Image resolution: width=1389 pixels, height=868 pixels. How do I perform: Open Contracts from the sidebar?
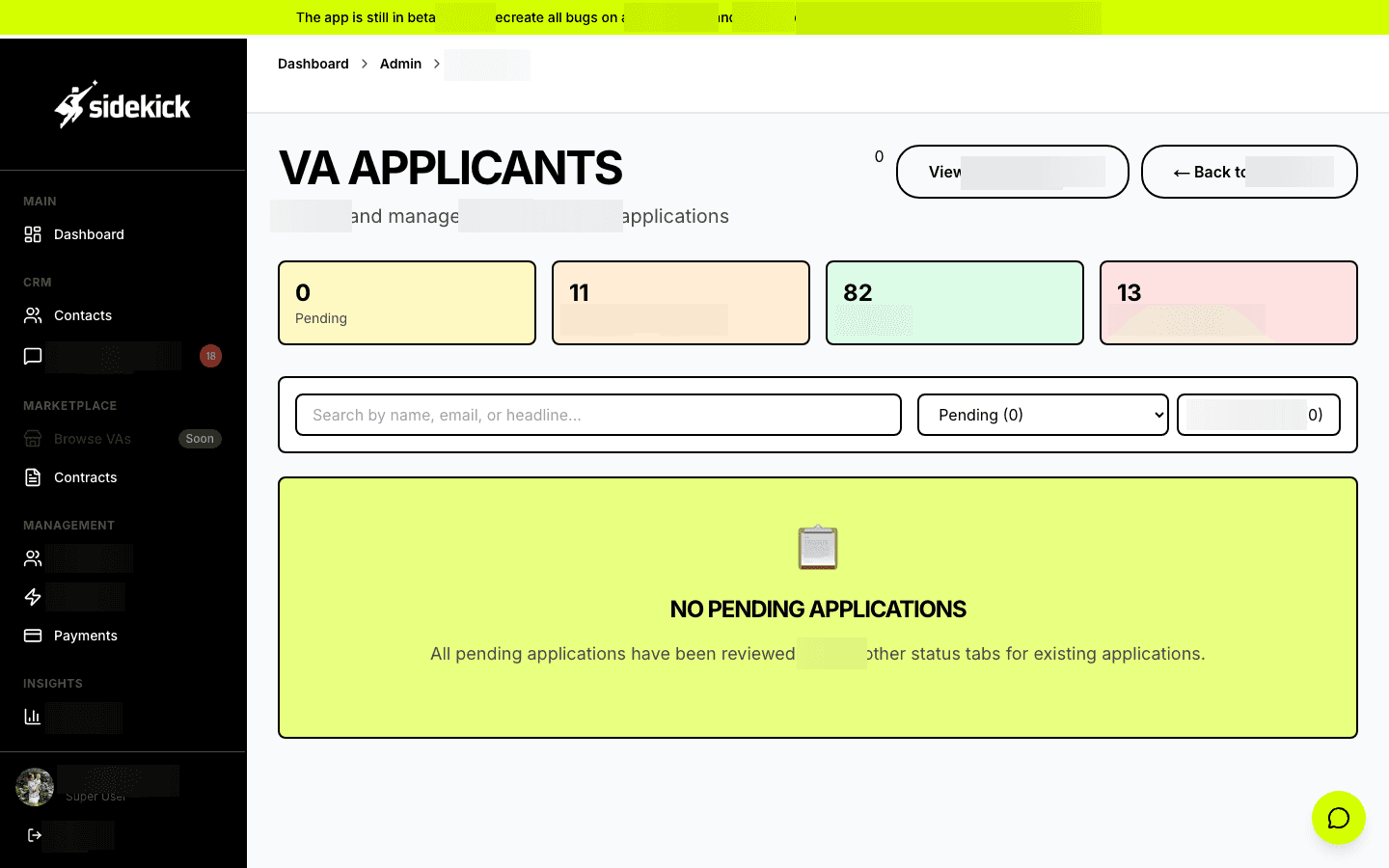click(x=85, y=477)
